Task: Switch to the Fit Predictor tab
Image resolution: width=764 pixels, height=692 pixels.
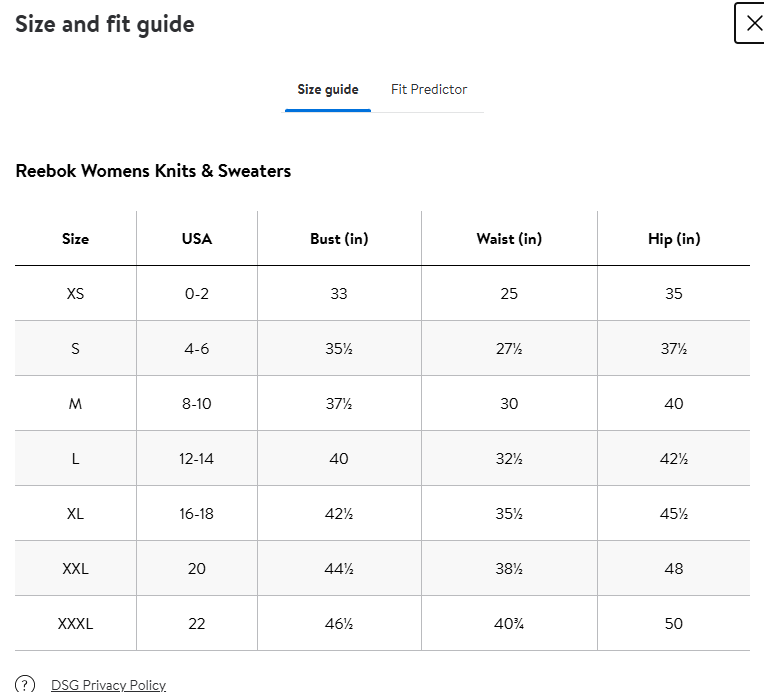Action: [x=429, y=89]
